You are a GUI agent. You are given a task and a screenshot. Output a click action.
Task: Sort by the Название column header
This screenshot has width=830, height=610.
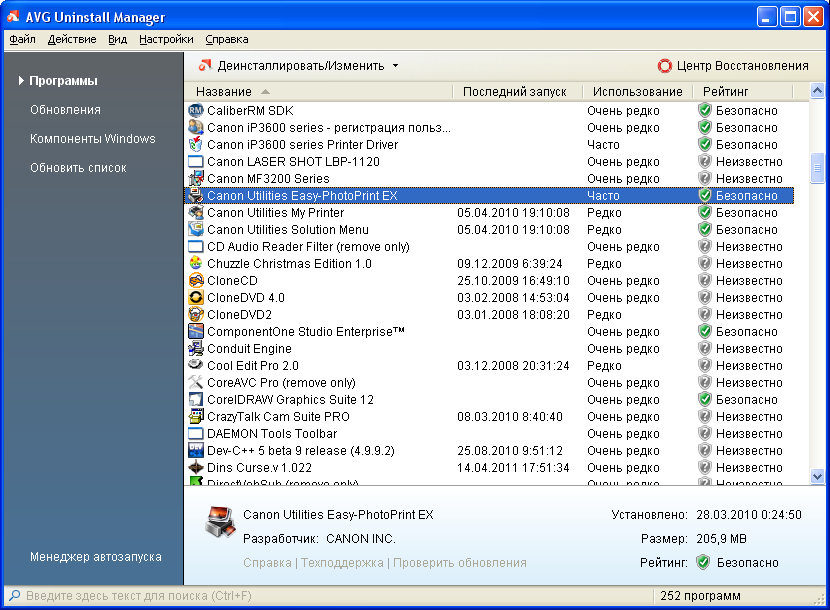tap(319, 92)
